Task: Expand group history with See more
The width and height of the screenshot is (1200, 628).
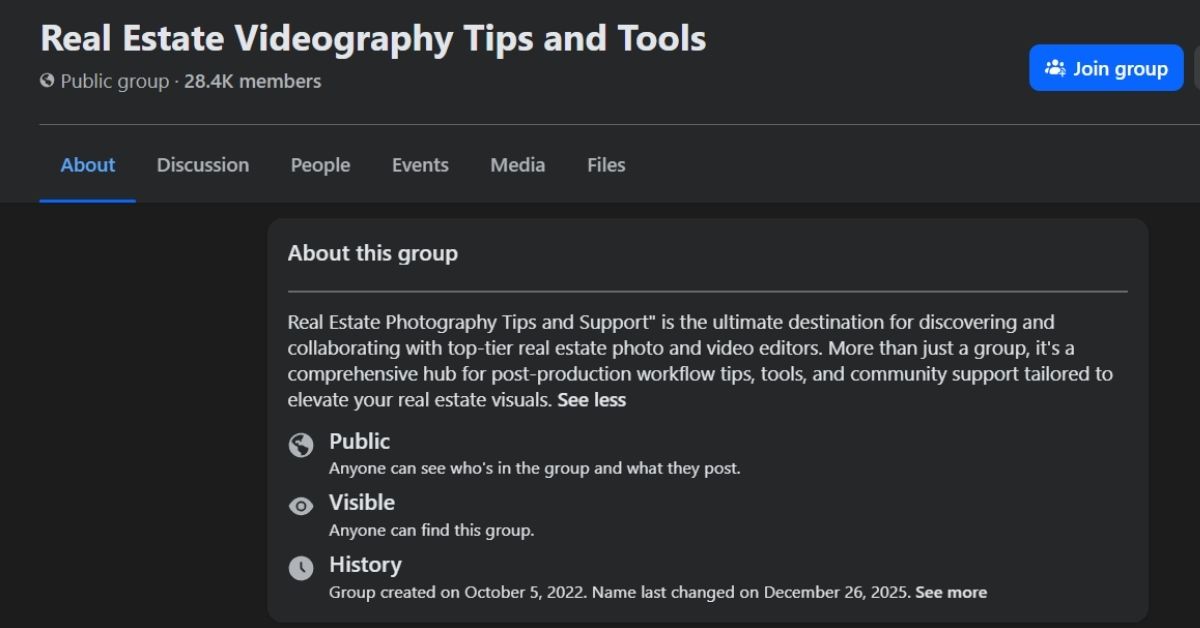Action: click(x=951, y=592)
